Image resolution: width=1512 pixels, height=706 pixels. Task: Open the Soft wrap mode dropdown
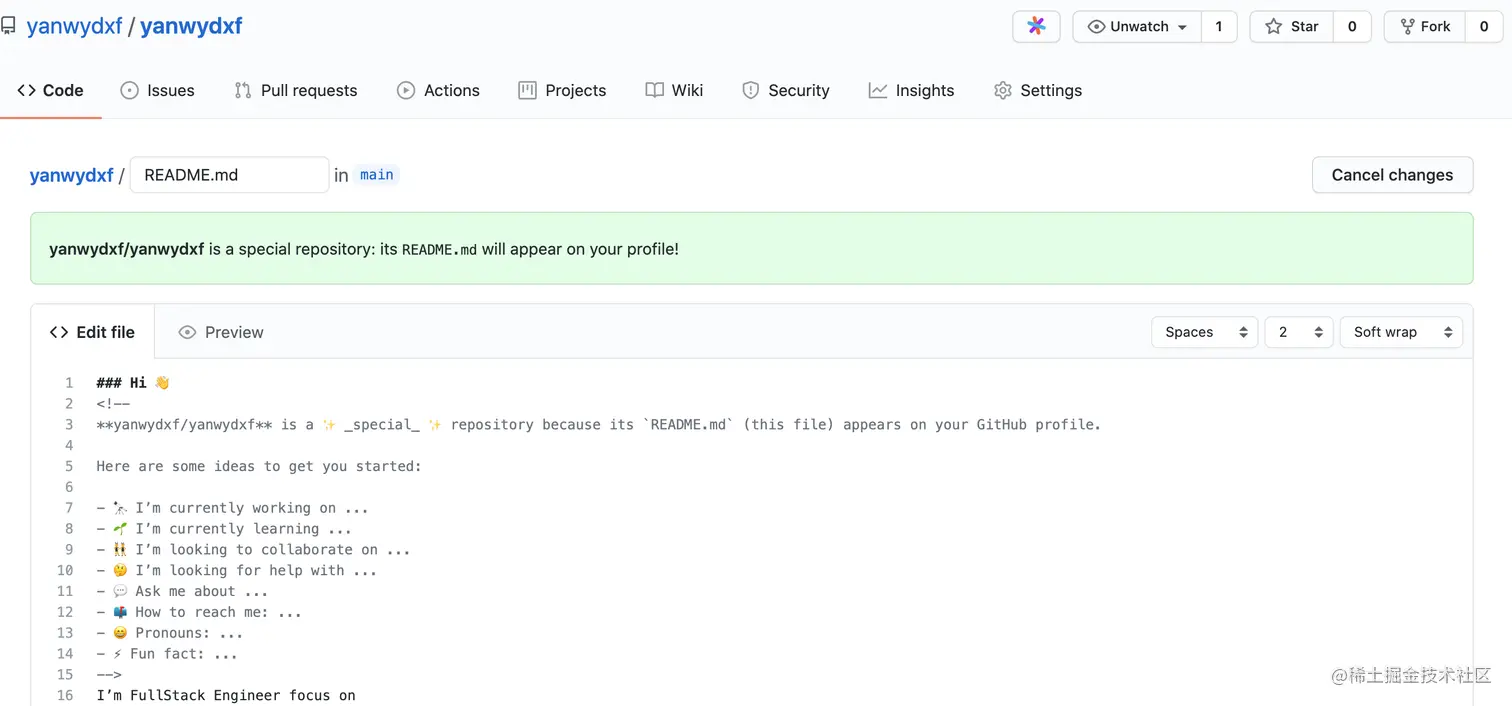[x=1400, y=332]
